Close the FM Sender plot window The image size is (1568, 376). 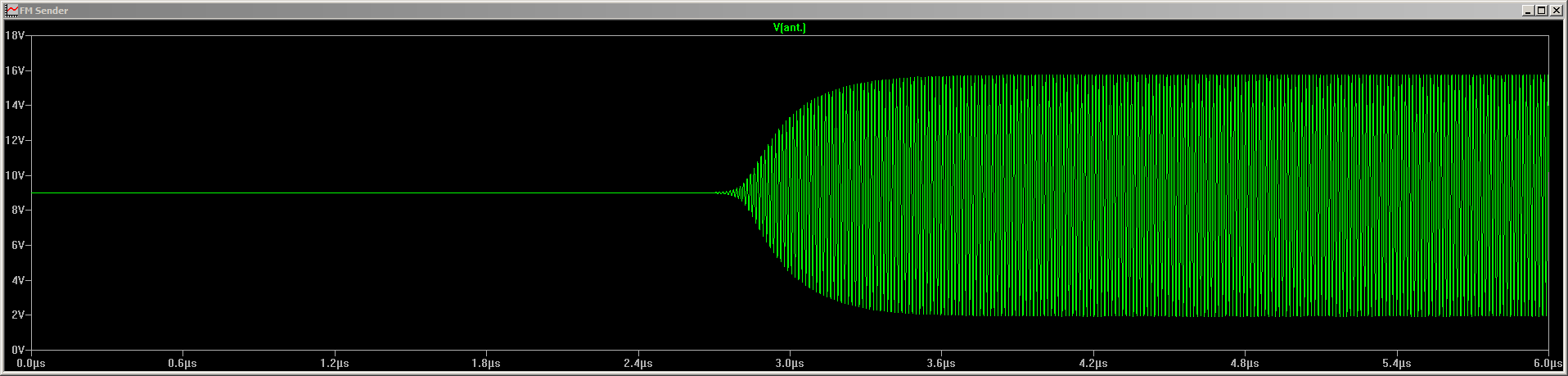pyautogui.click(x=1555, y=10)
